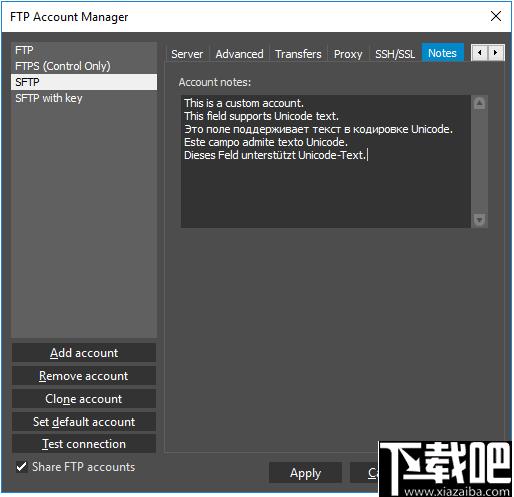Click the Add account button
514x497 pixels.
click(84, 353)
